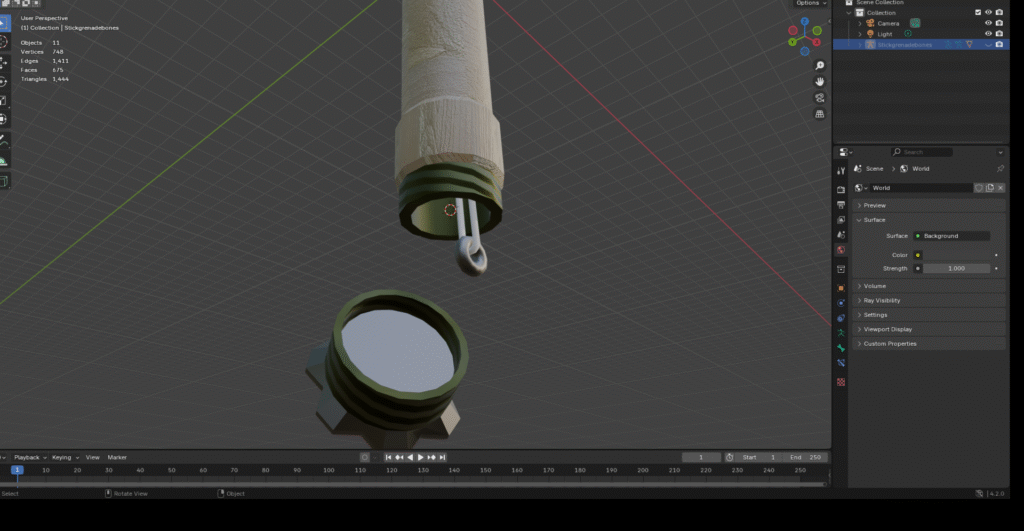
Task: Open the World properties tab icon
Action: click(x=841, y=249)
